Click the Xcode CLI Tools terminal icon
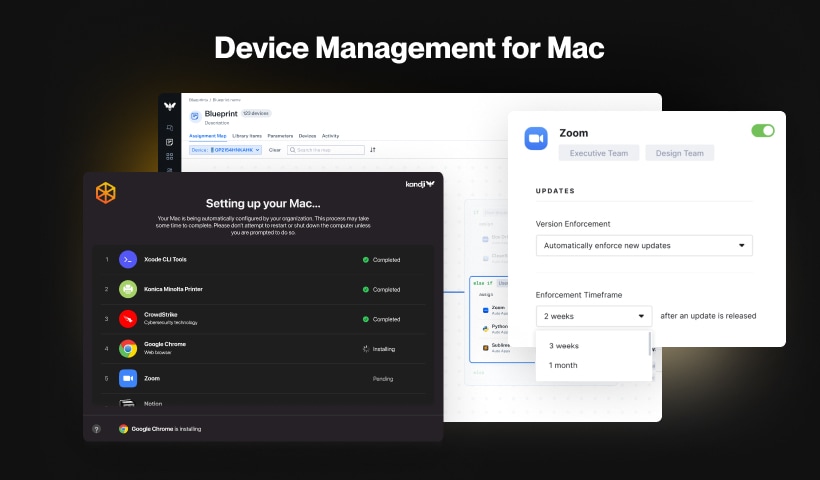 coord(128,259)
